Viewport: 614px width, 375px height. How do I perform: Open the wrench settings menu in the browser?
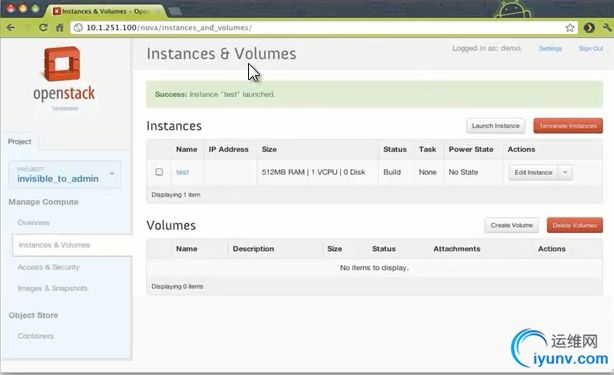tap(607, 28)
